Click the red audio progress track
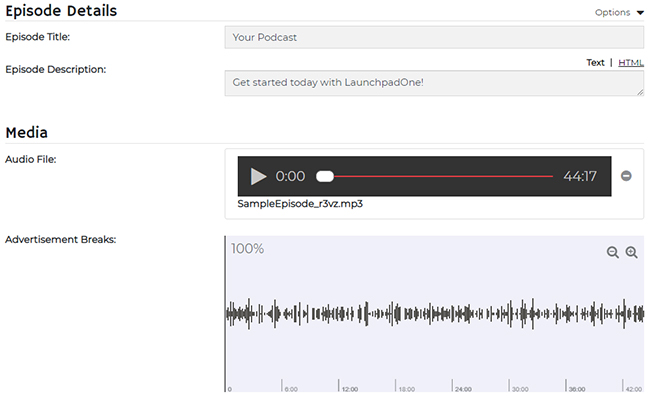Screen dimensions: 650x396 443,176
